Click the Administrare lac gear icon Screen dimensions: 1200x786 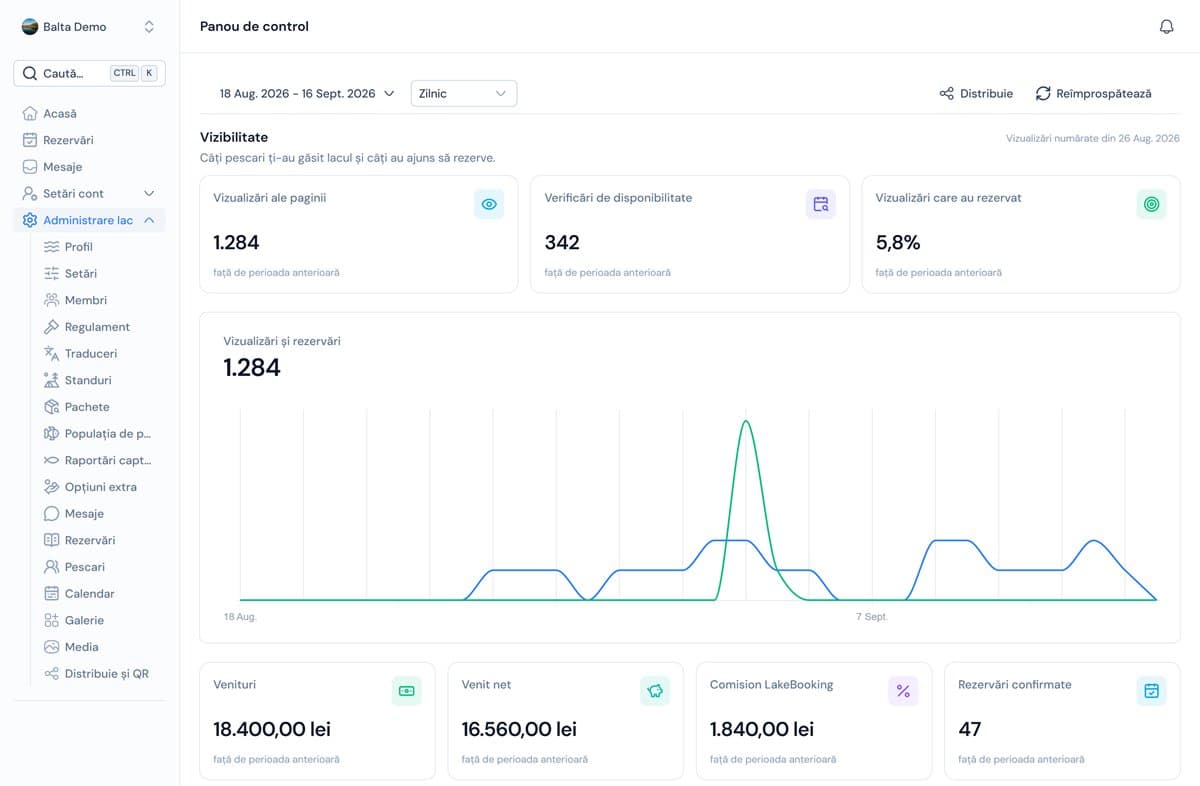coord(30,220)
